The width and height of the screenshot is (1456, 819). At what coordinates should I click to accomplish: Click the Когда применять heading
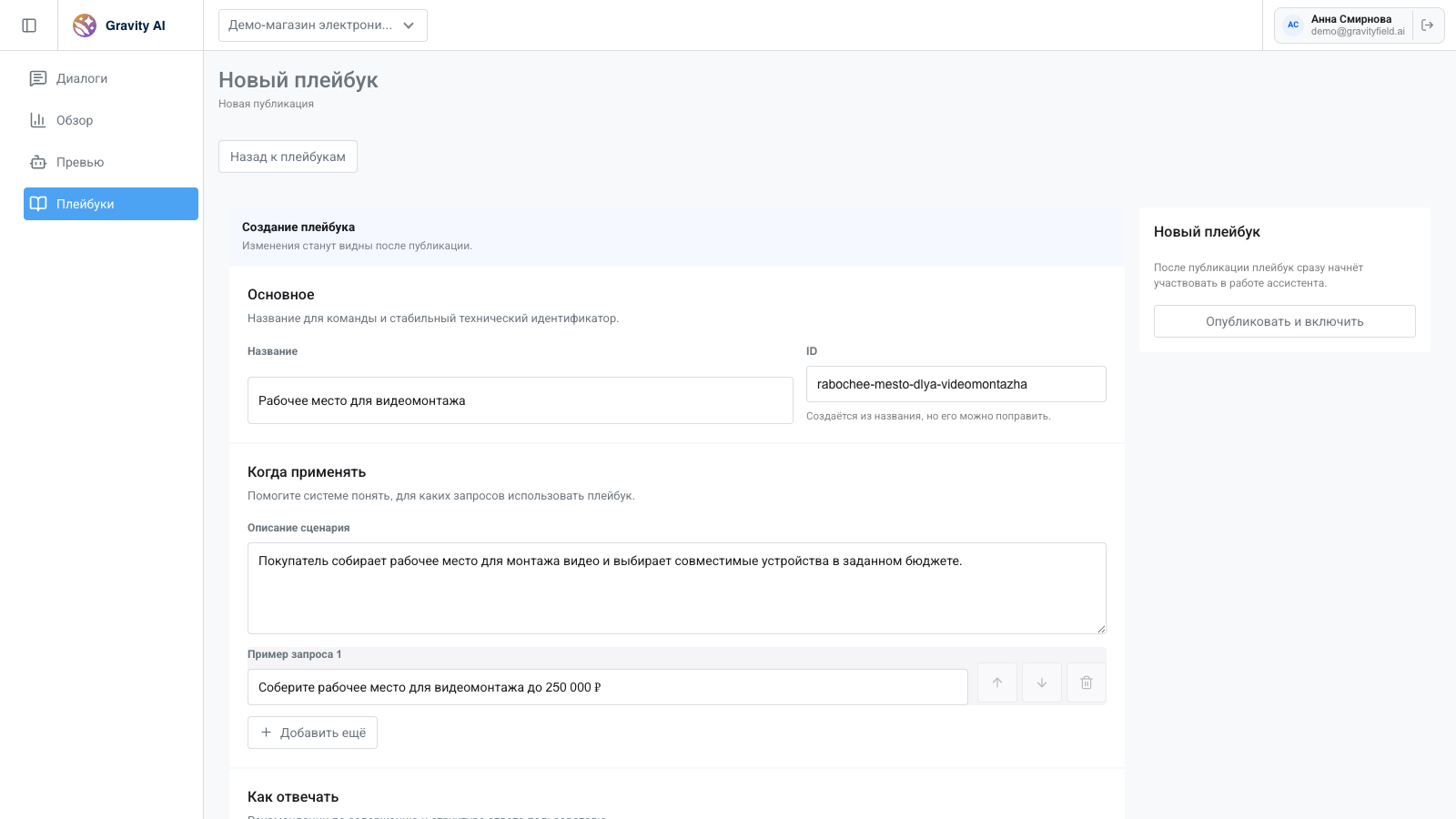(307, 472)
